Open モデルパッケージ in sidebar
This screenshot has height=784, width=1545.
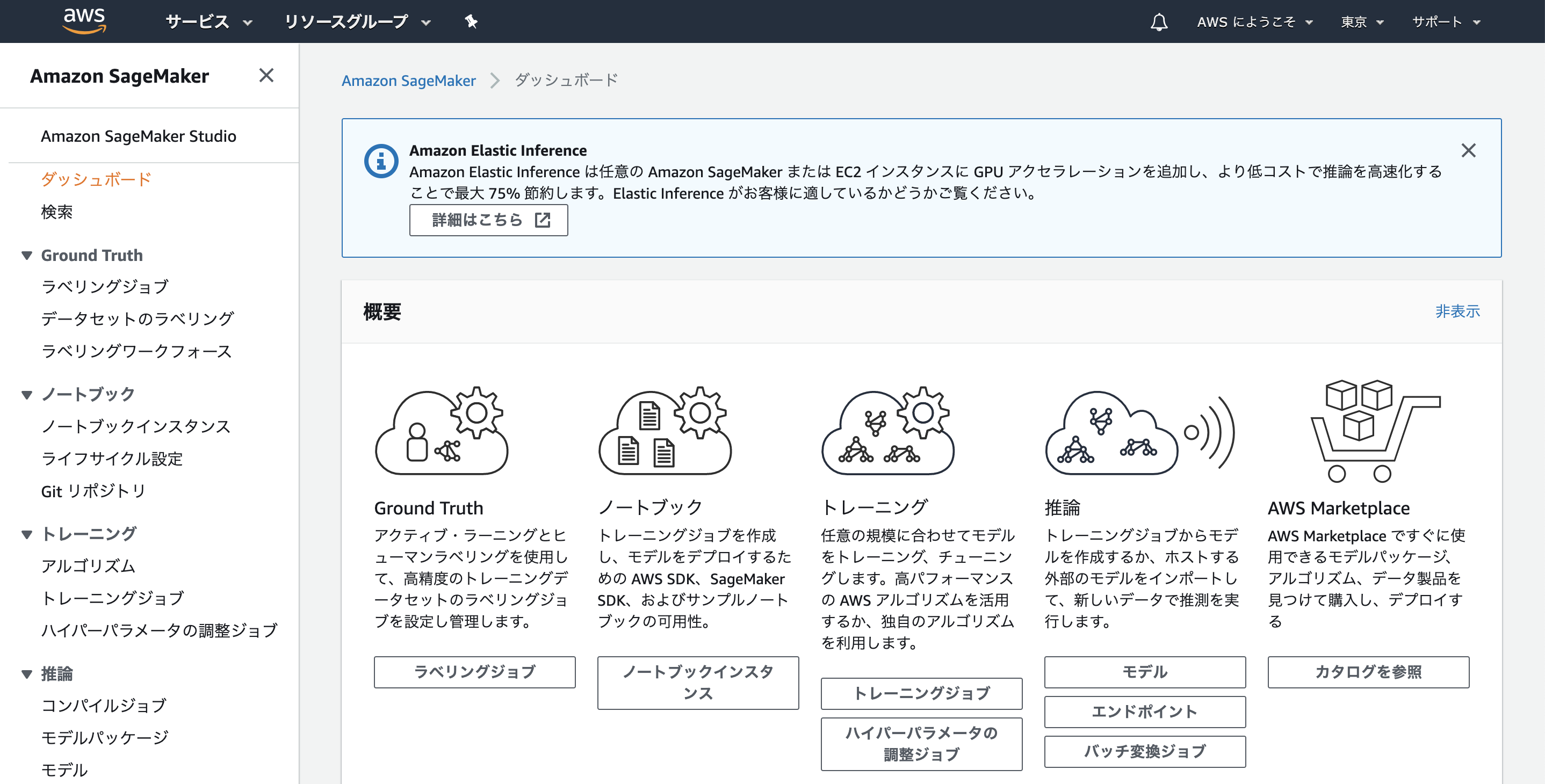click(x=105, y=738)
